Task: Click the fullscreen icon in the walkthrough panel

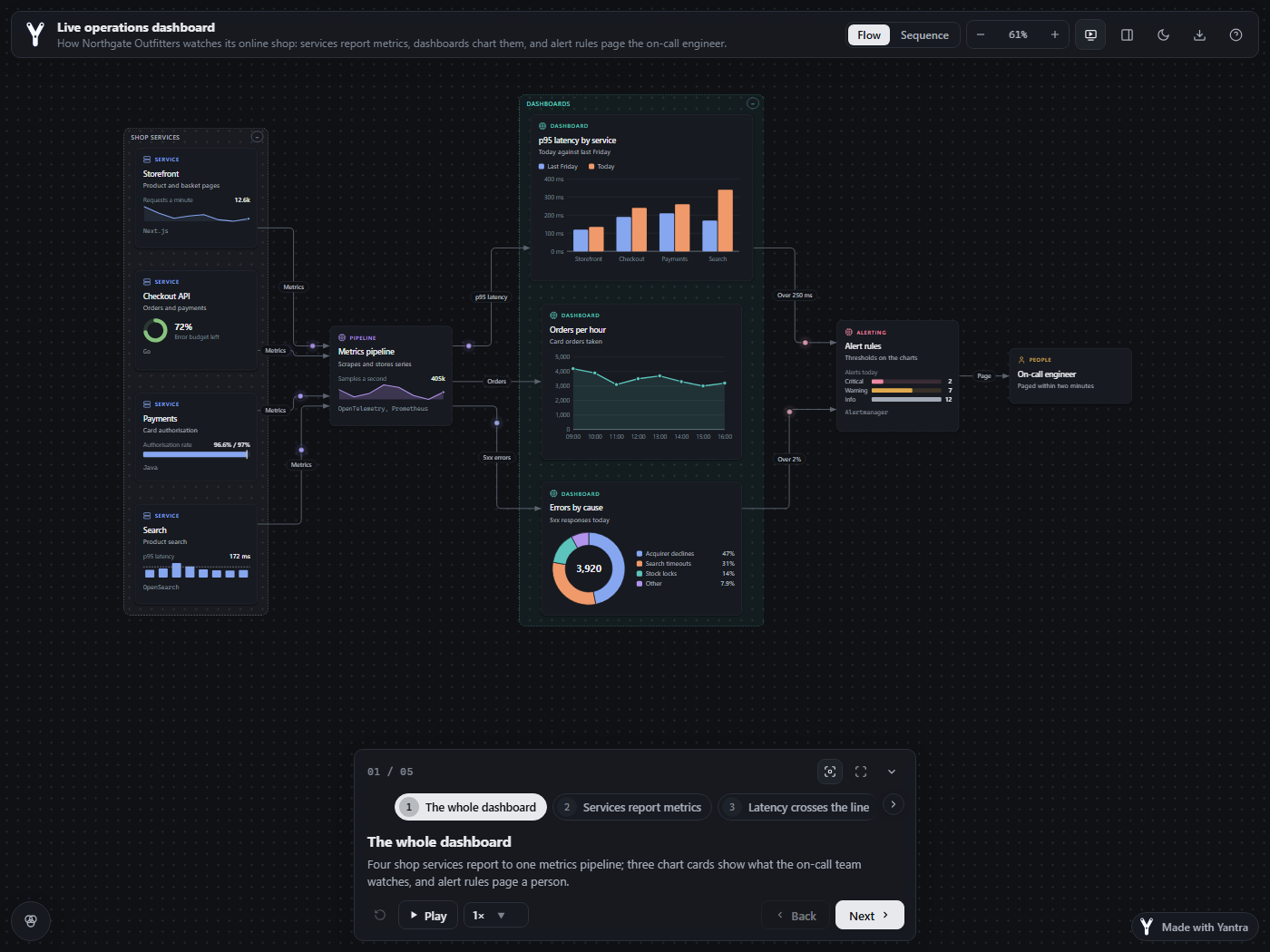Action: [x=861, y=772]
